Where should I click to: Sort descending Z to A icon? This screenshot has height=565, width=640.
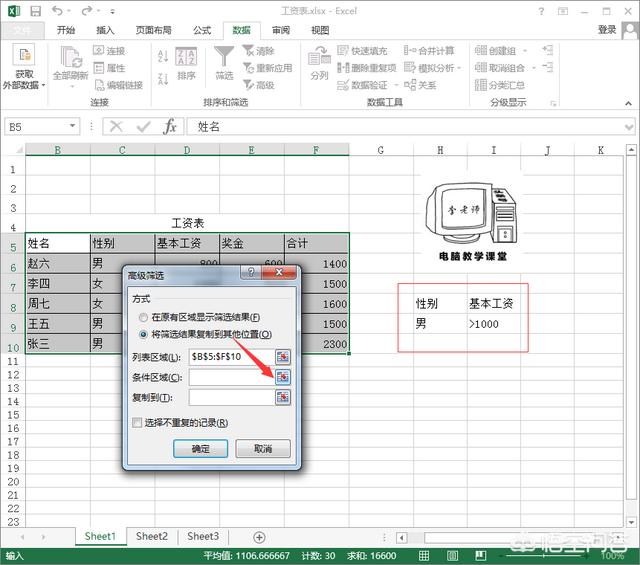163,79
